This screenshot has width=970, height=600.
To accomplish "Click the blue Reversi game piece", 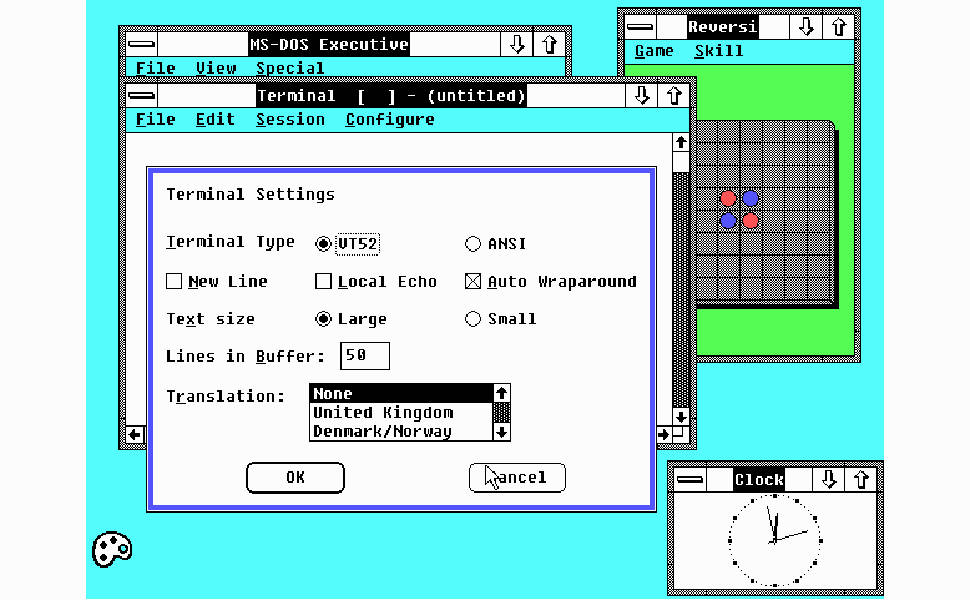I will click(750, 199).
